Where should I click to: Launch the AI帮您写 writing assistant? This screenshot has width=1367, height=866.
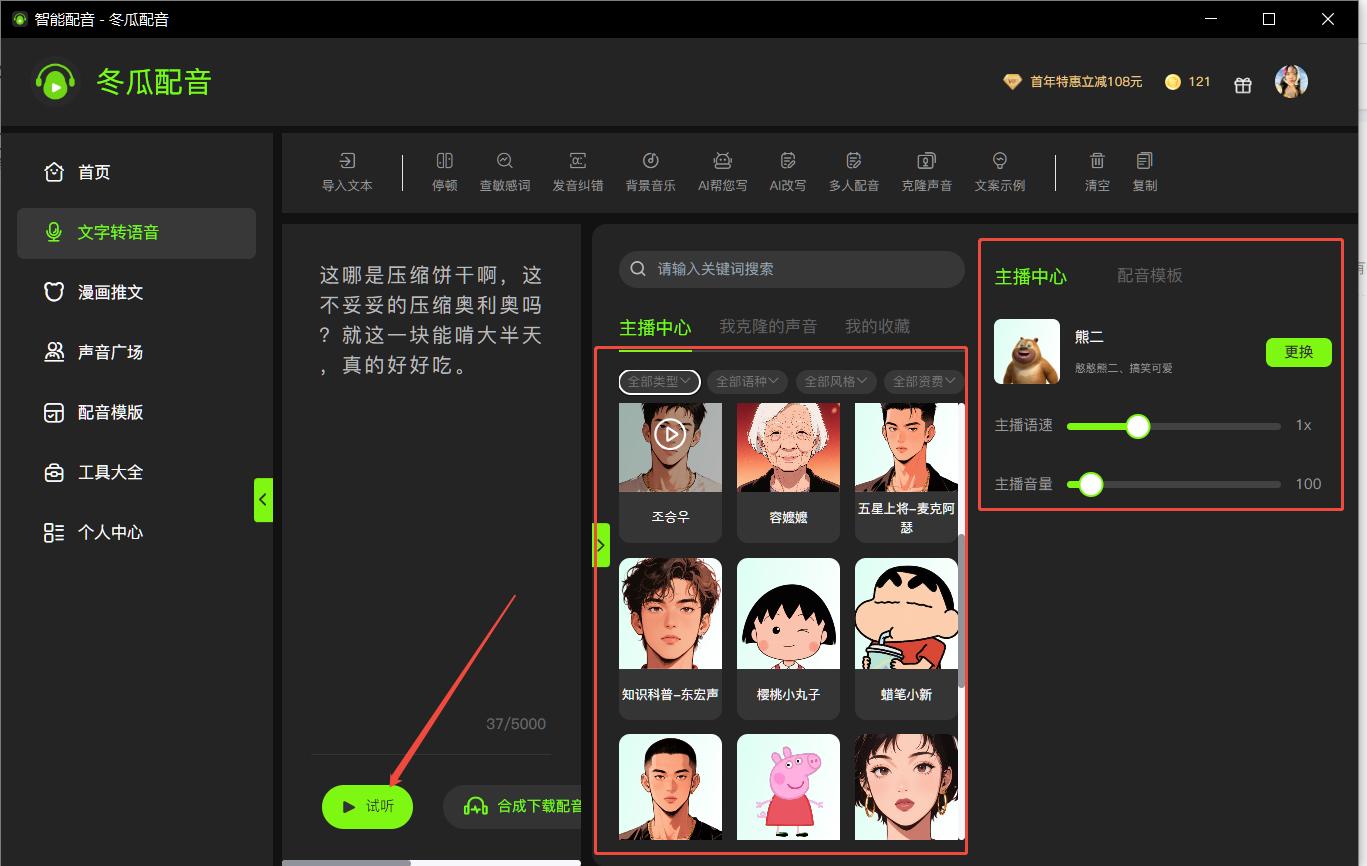(722, 170)
